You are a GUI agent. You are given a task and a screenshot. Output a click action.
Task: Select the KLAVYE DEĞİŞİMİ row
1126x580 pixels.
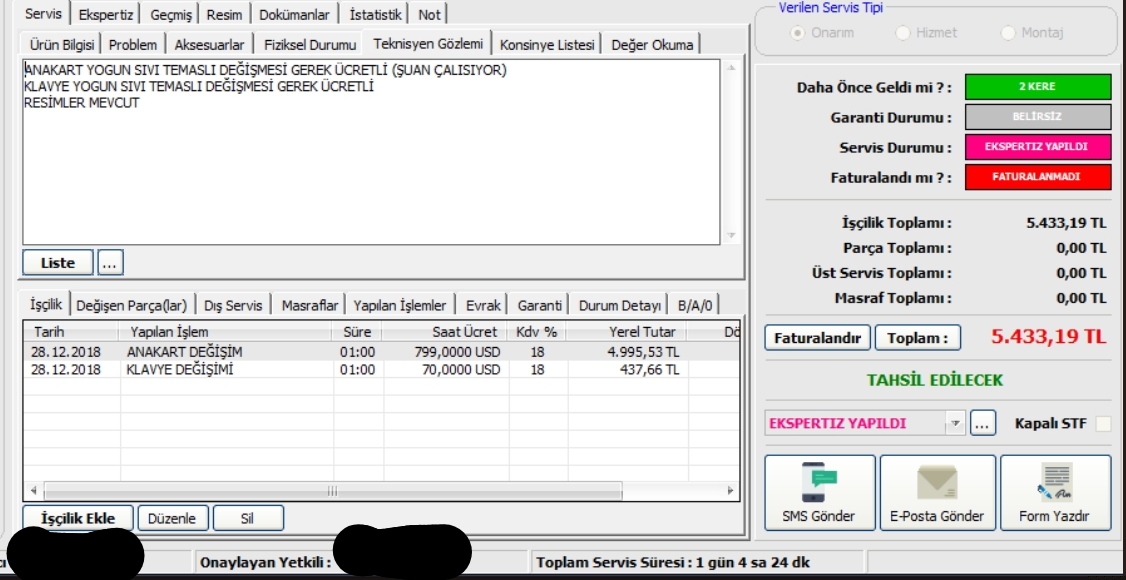click(x=381, y=370)
